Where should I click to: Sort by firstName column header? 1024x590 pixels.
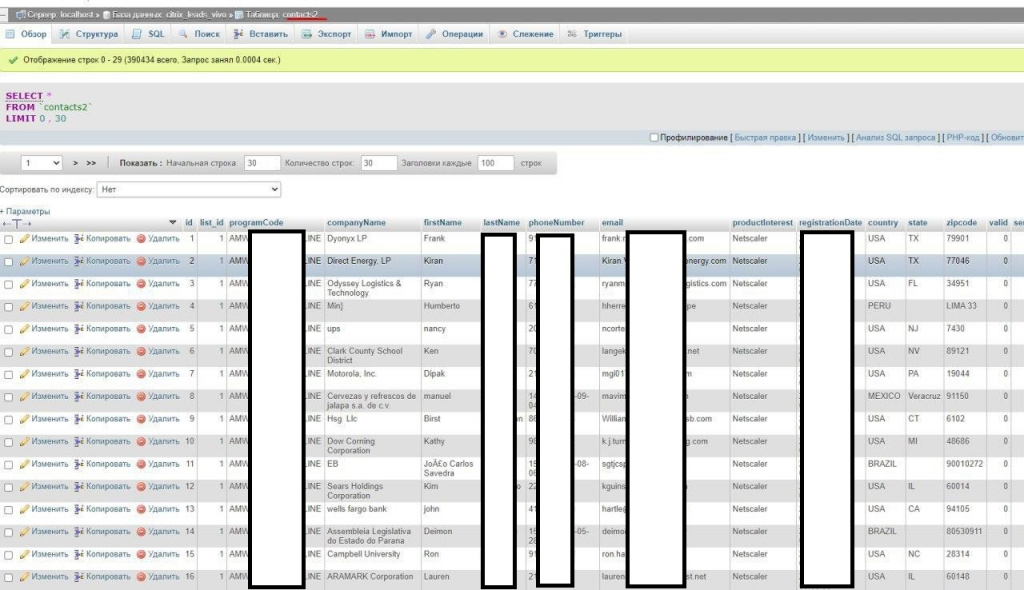(442, 223)
